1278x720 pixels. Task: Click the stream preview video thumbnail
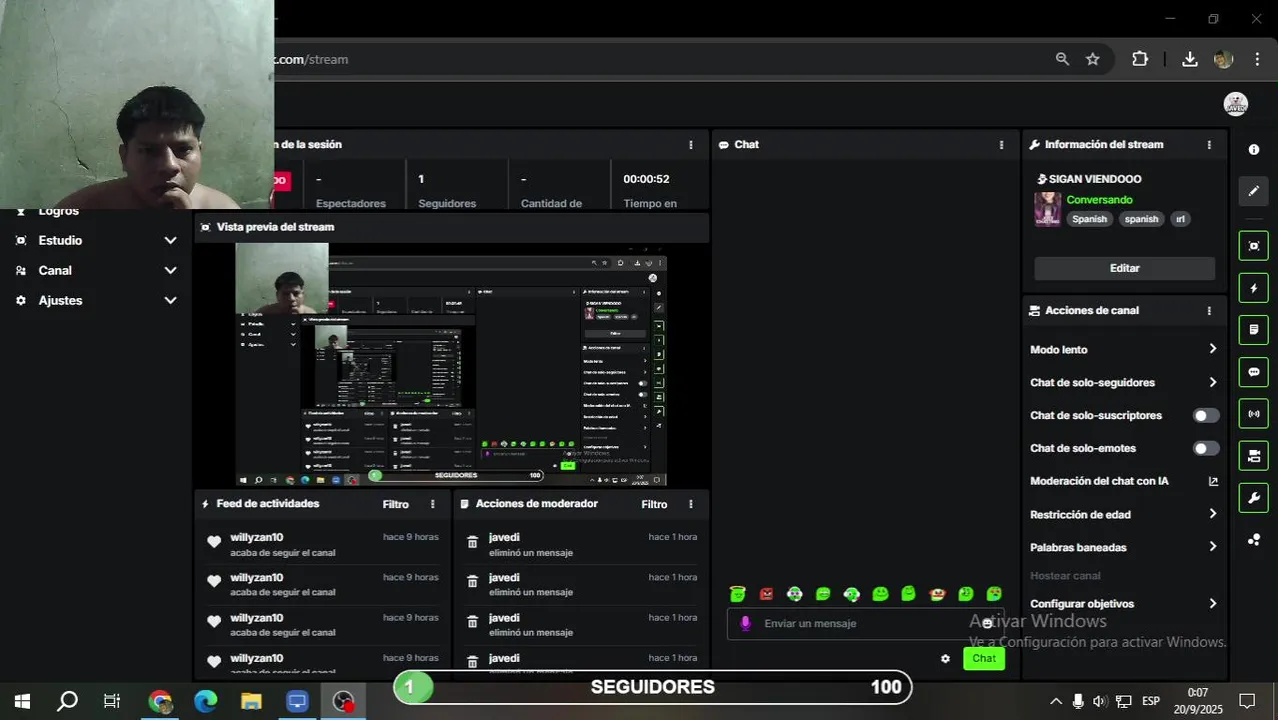pos(451,364)
